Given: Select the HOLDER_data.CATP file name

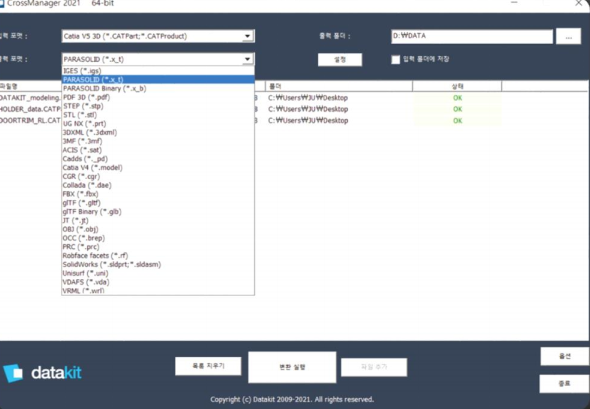Looking at the screenshot, I should click(x=30, y=109).
